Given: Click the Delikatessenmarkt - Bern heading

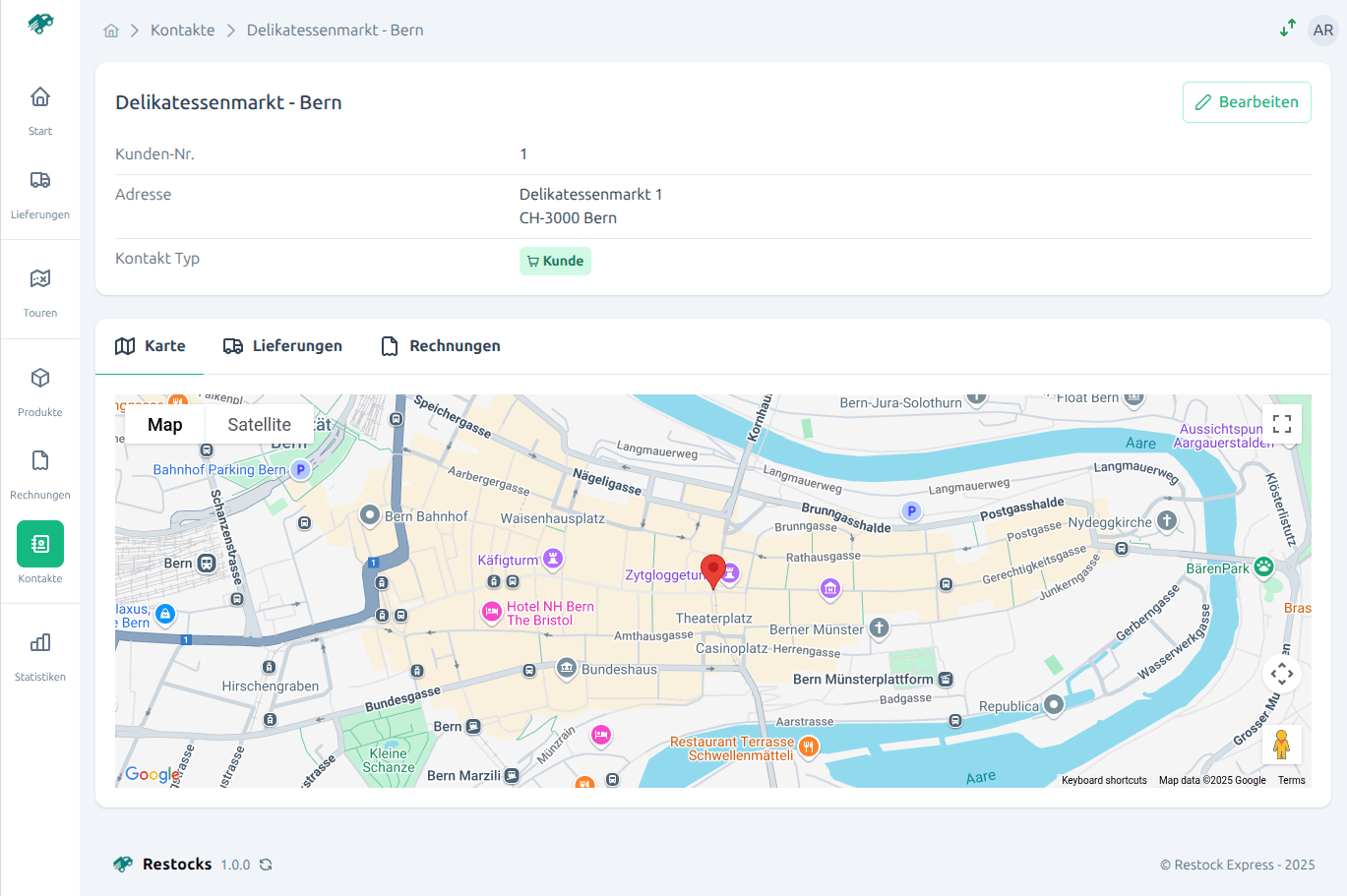Looking at the screenshot, I should pos(228,102).
